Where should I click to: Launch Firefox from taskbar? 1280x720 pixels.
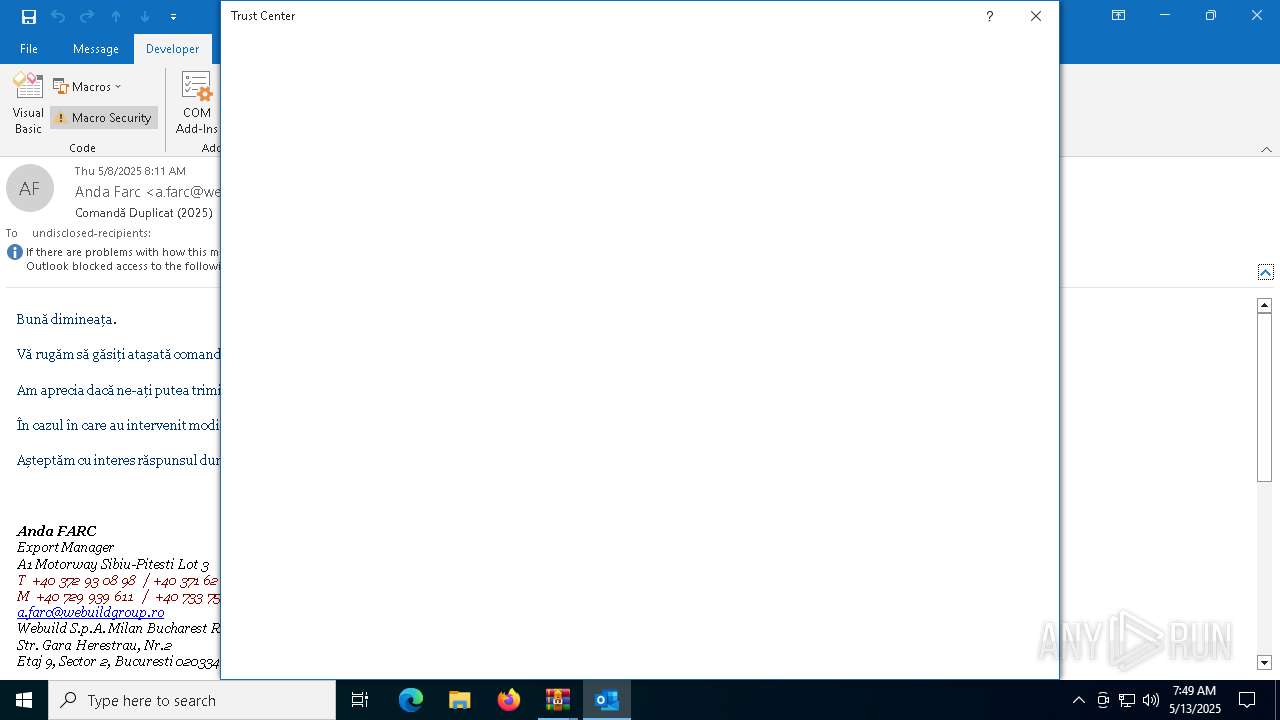click(509, 700)
